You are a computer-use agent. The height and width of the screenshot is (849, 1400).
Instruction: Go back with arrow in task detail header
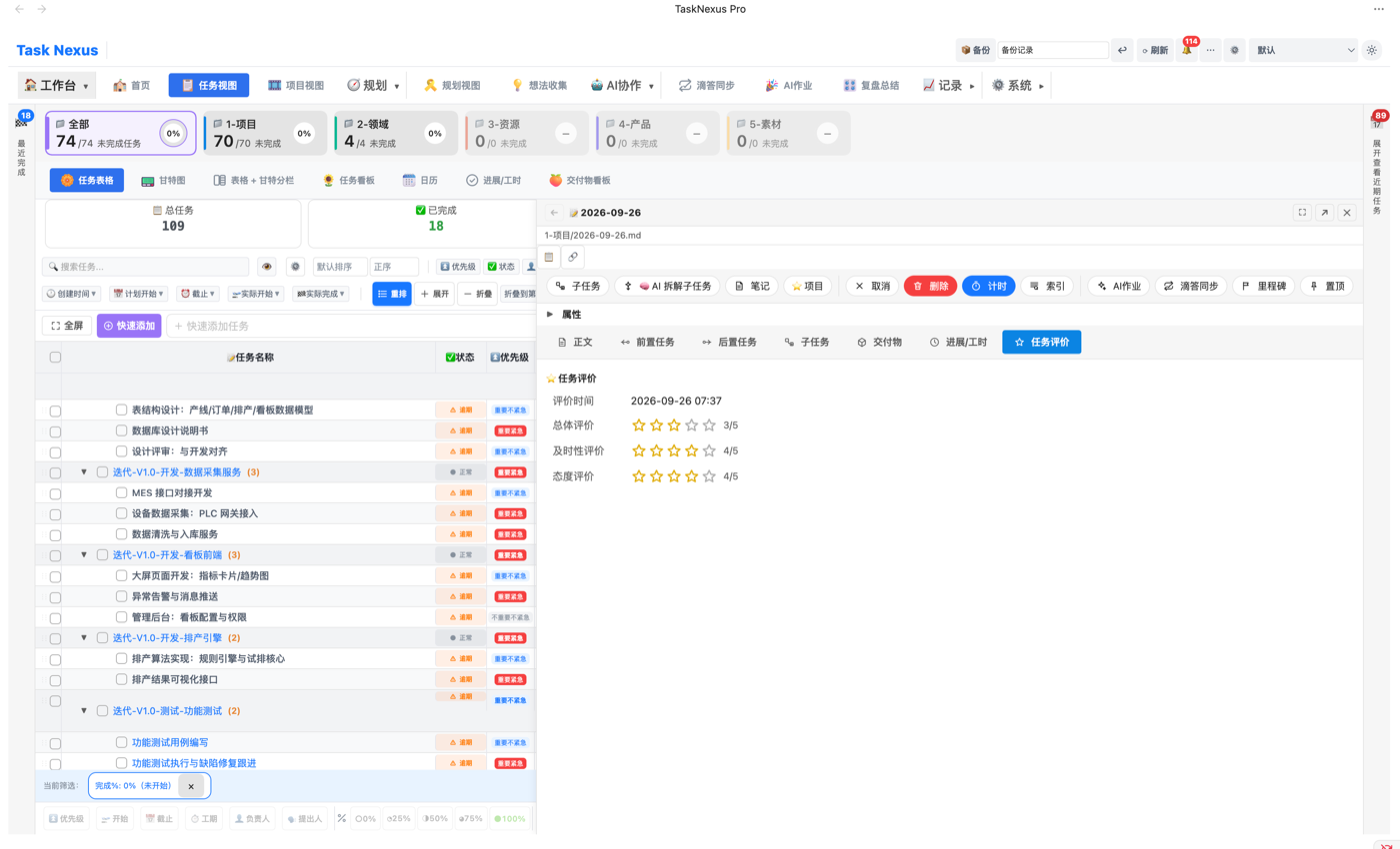[x=554, y=212]
